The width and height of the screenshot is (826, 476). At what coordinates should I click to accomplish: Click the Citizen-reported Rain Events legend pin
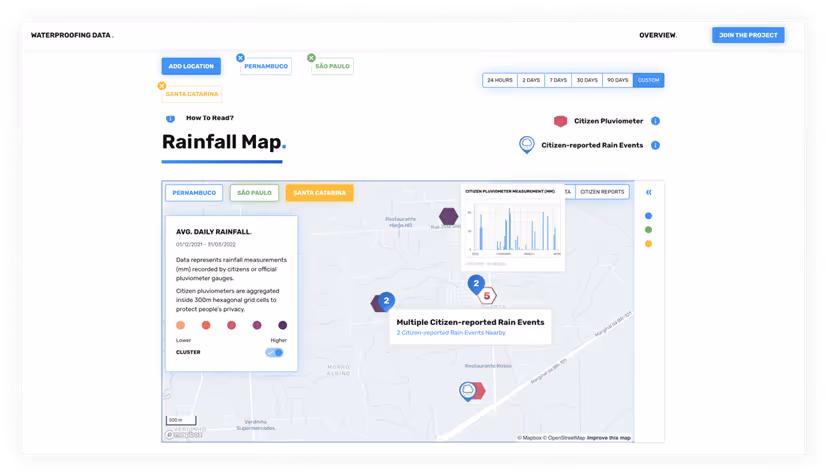tap(526, 145)
